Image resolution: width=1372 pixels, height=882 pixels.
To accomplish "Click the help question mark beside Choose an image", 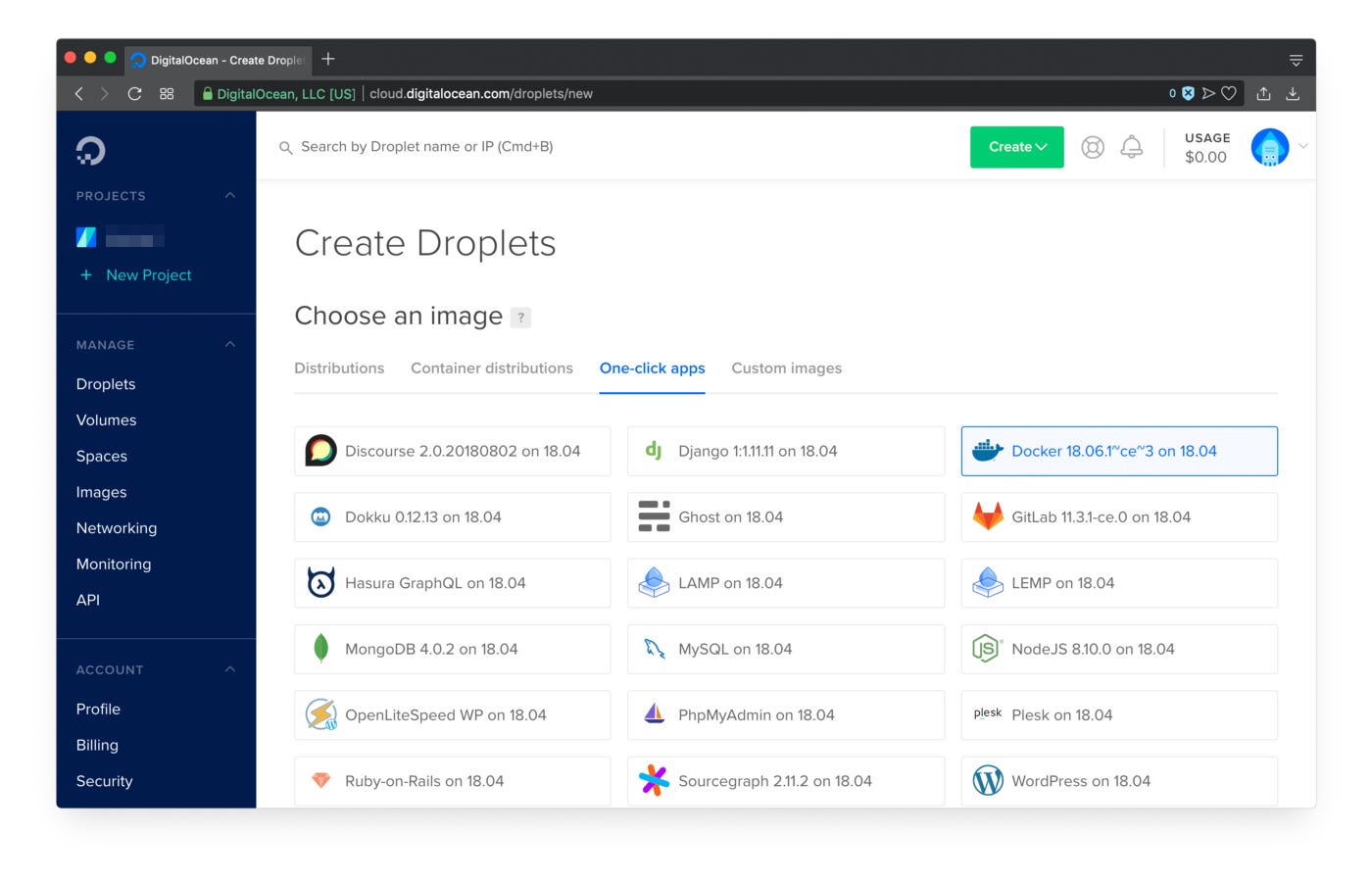I will tap(521, 318).
